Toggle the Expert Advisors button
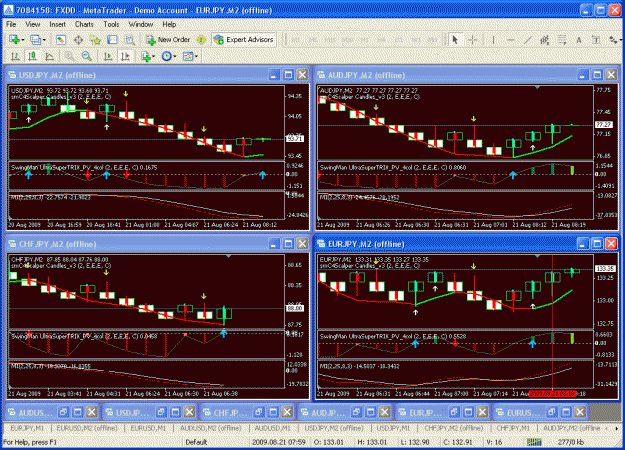This screenshot has width=625, height=450. [244, 39]
